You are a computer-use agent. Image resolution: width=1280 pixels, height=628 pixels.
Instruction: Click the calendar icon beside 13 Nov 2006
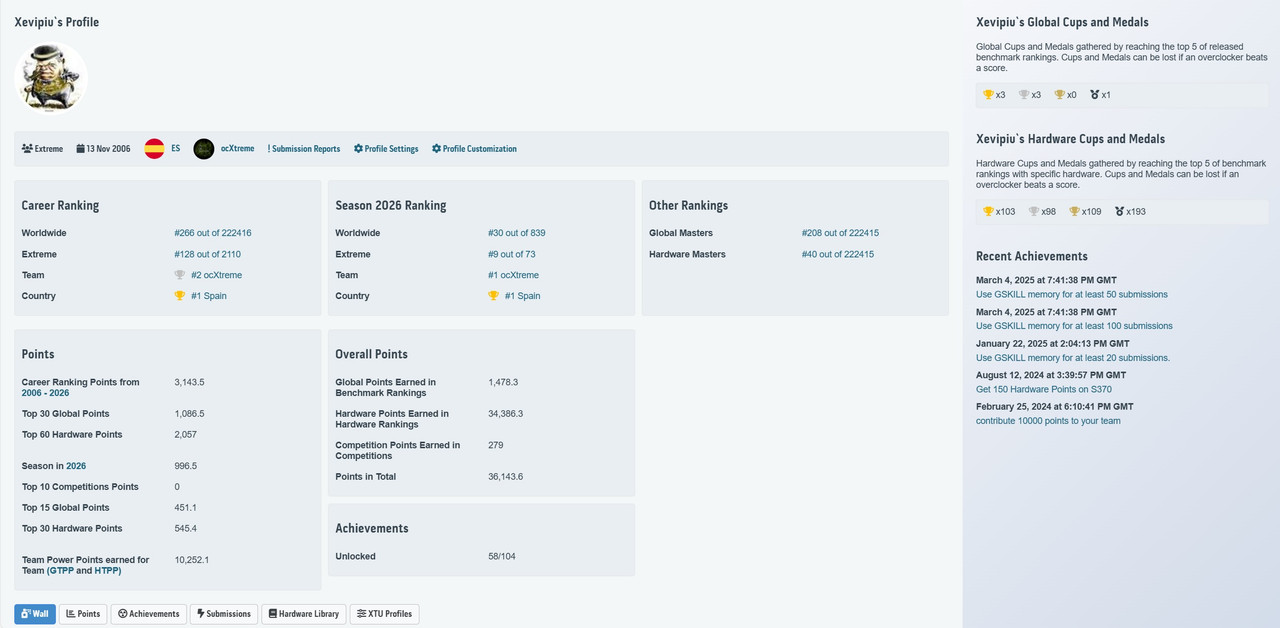(79, 149)
